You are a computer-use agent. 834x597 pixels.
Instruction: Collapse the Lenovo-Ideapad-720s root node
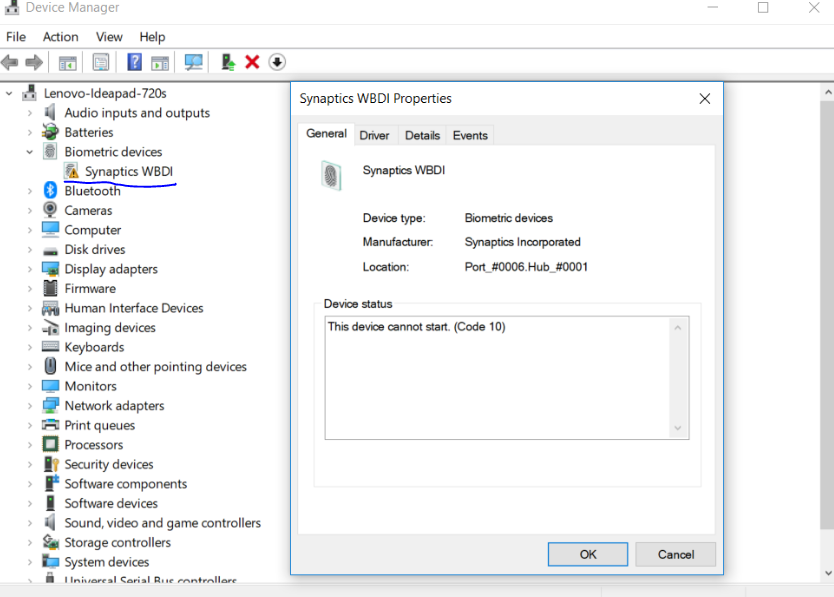(x=9, y=94)
